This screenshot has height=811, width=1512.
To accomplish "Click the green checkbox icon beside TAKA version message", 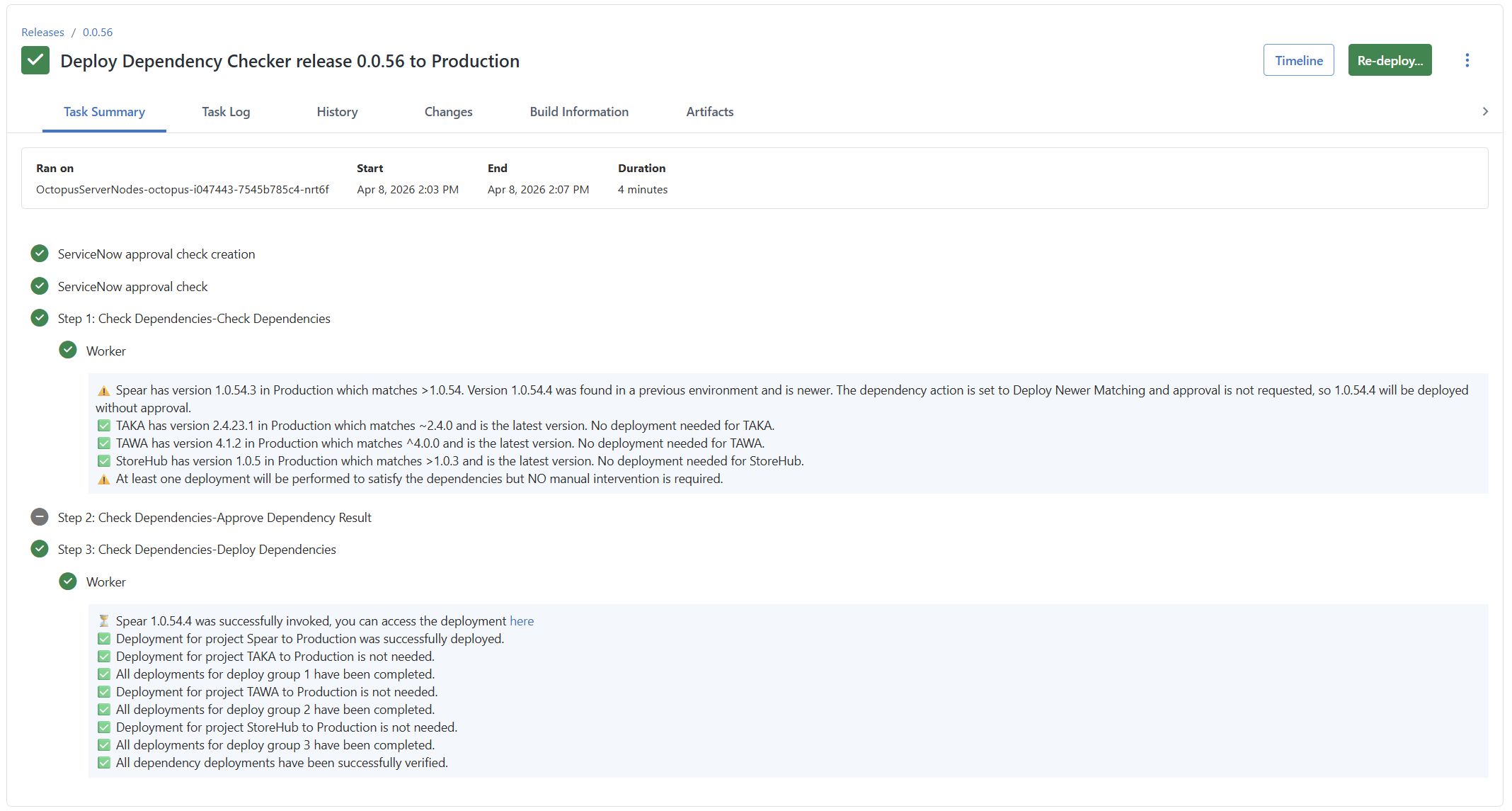I will (104, 425).
